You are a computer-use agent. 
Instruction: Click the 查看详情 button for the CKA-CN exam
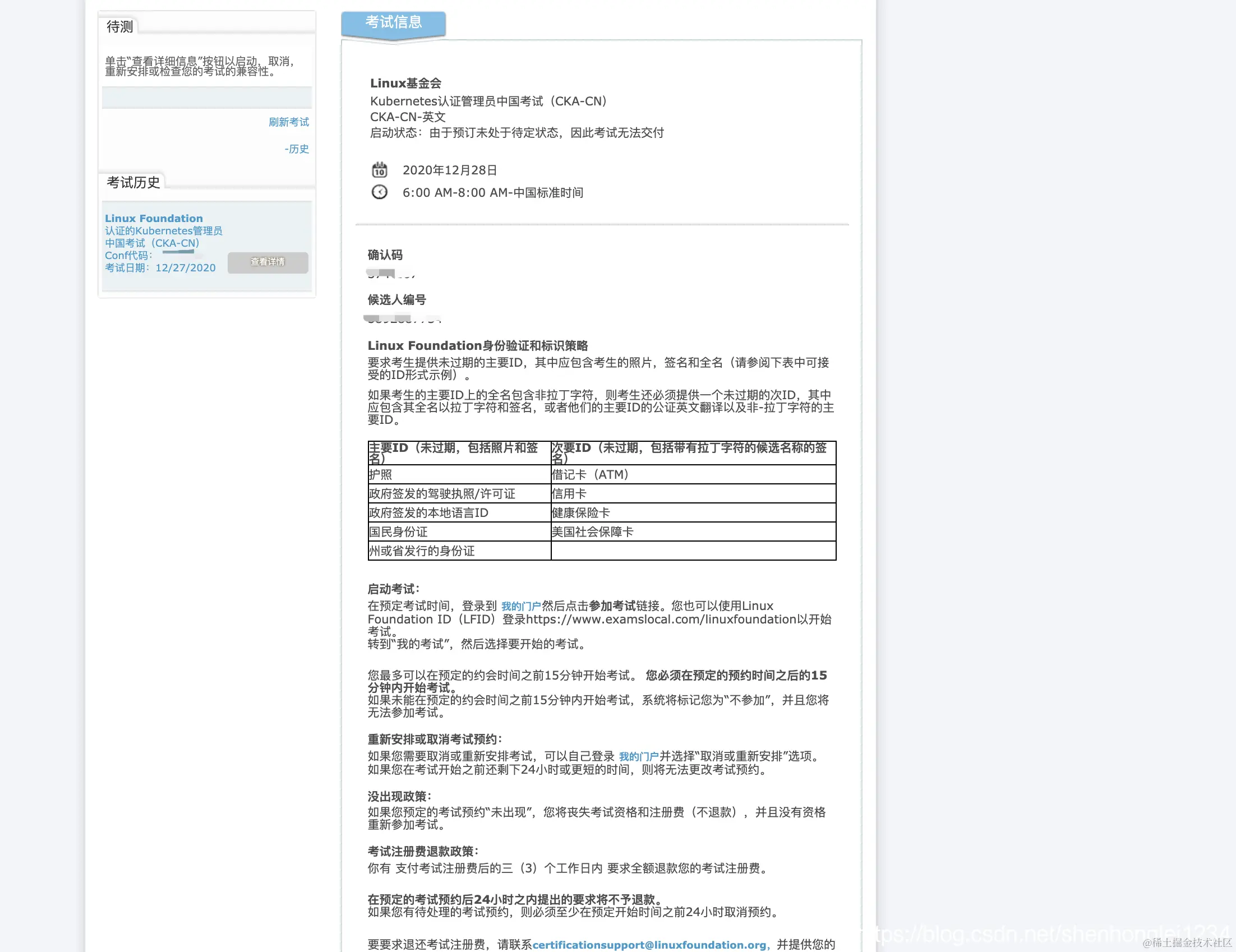point(267,262)
